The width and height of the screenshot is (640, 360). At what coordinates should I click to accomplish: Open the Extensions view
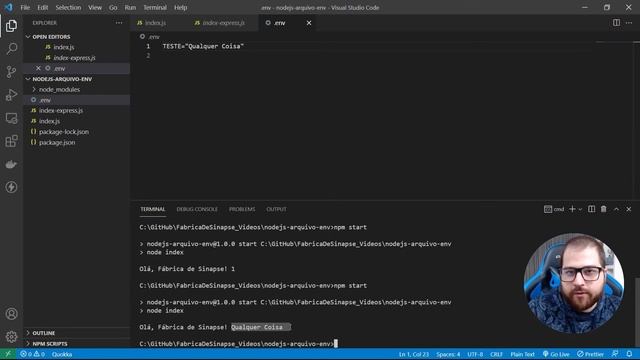(11, 141)
